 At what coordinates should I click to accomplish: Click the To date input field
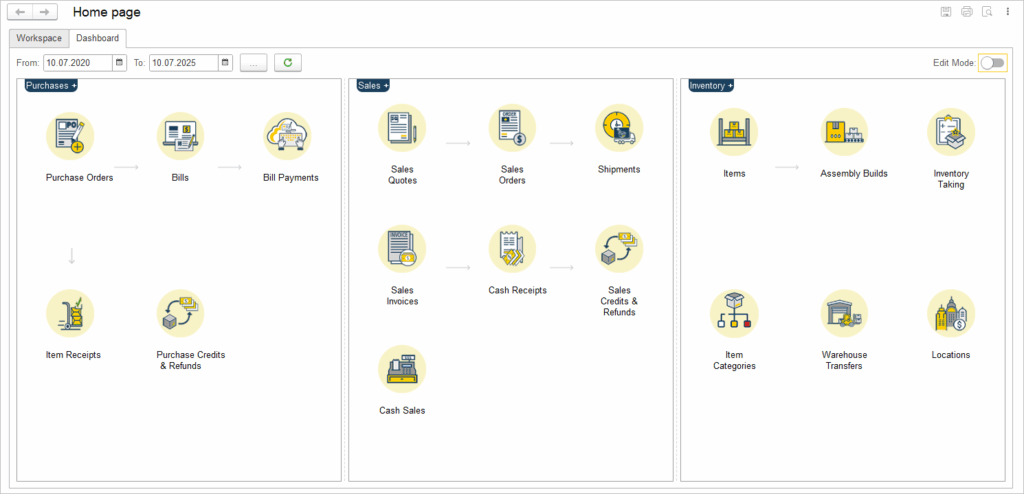[x=184, y=63]
